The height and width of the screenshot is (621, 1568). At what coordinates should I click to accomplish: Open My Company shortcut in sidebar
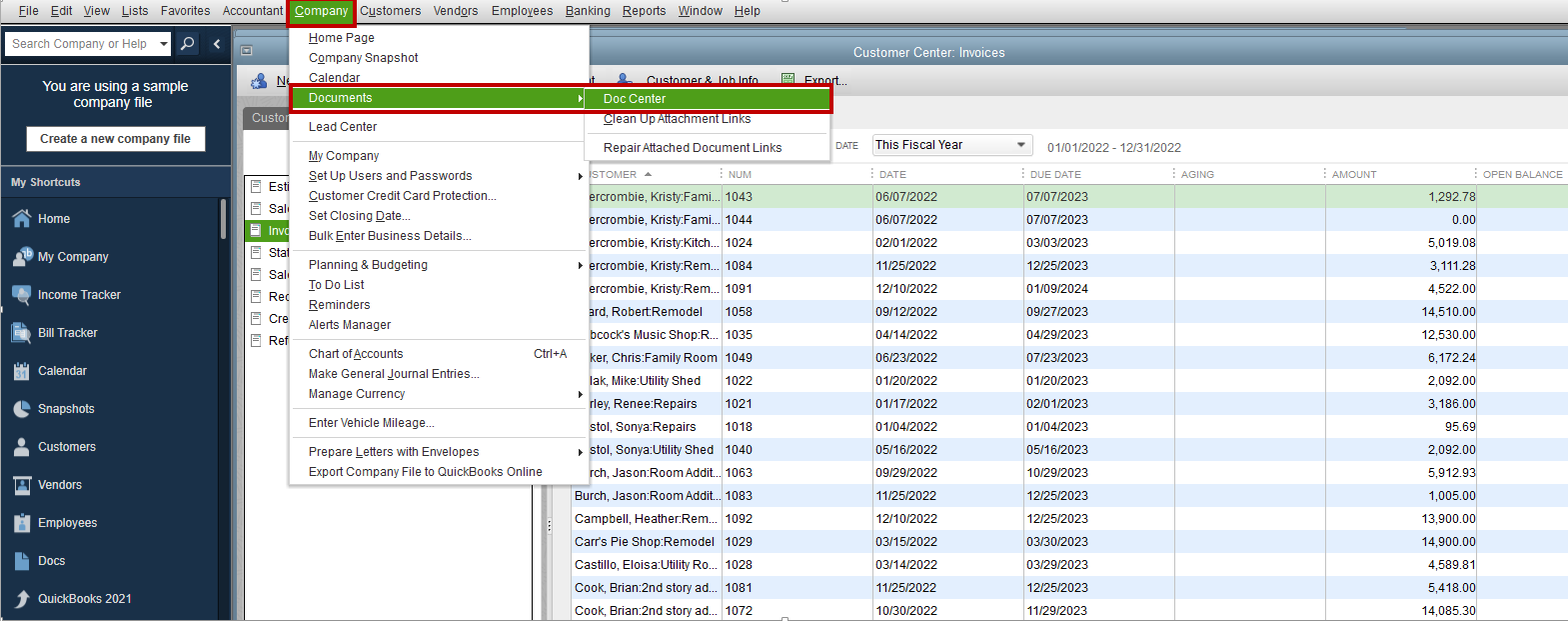(73, 257)
